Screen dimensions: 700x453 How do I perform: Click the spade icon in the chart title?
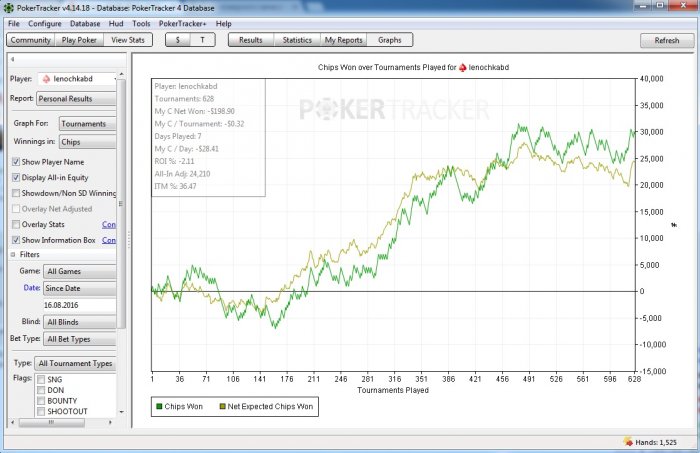pos(462,67)
